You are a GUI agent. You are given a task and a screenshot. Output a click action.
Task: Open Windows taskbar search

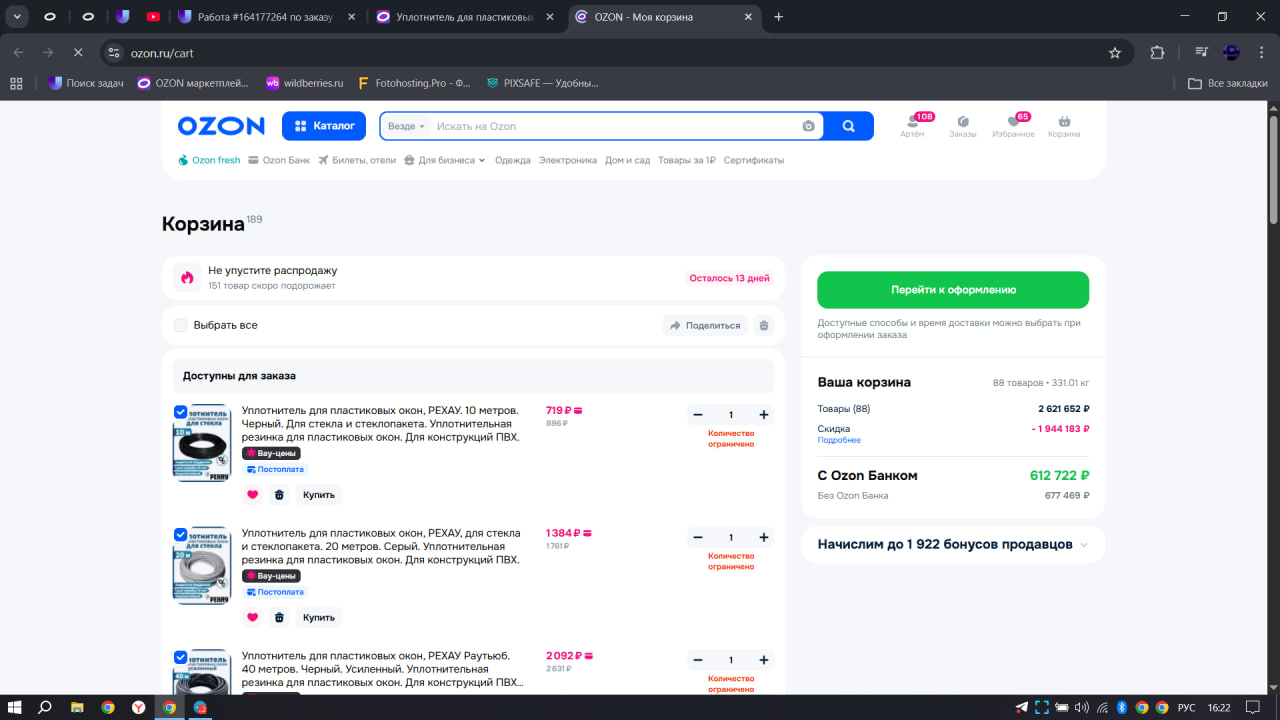pos(45,707)
